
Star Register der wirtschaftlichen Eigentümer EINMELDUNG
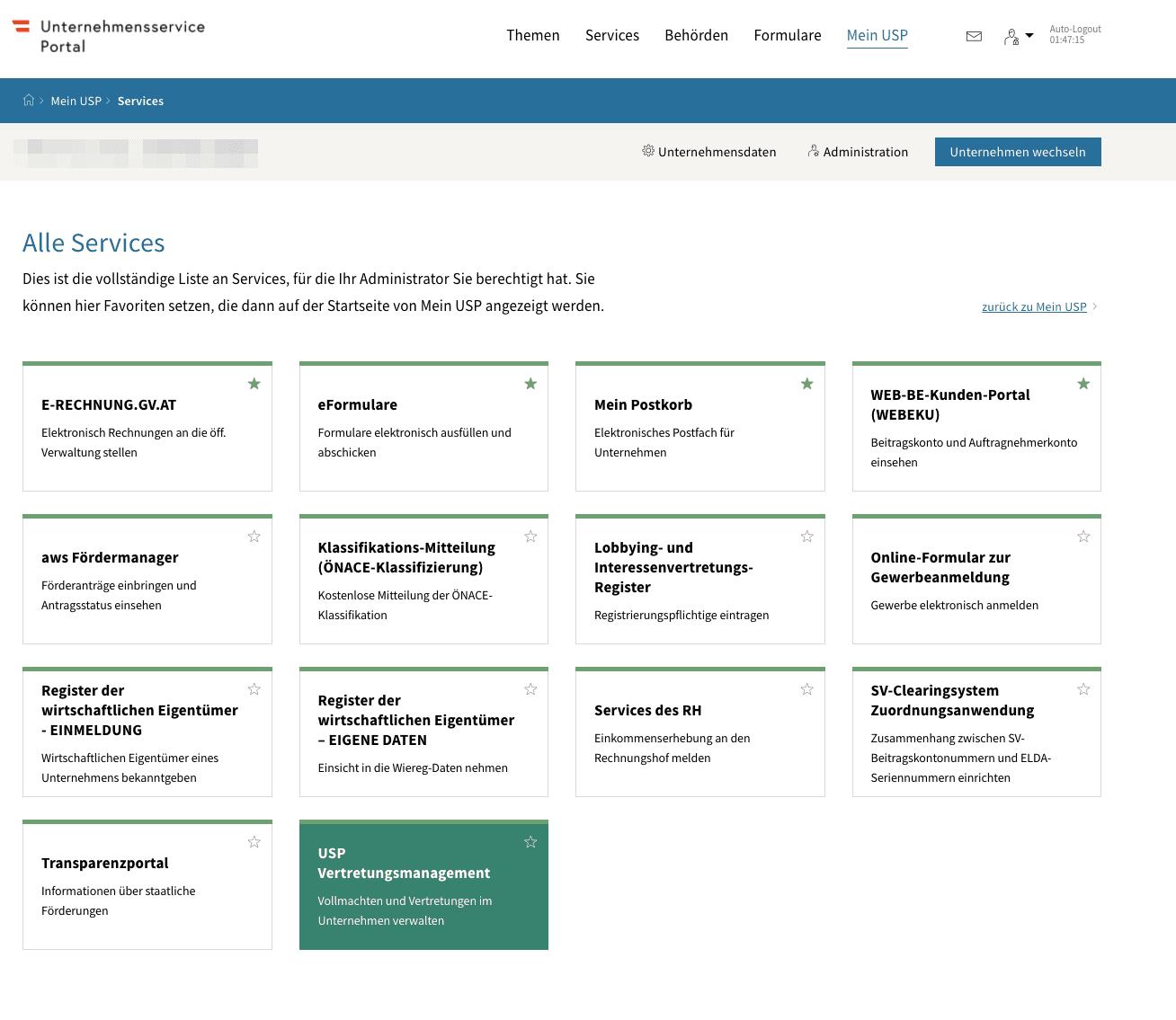click(x=254, y=689)
